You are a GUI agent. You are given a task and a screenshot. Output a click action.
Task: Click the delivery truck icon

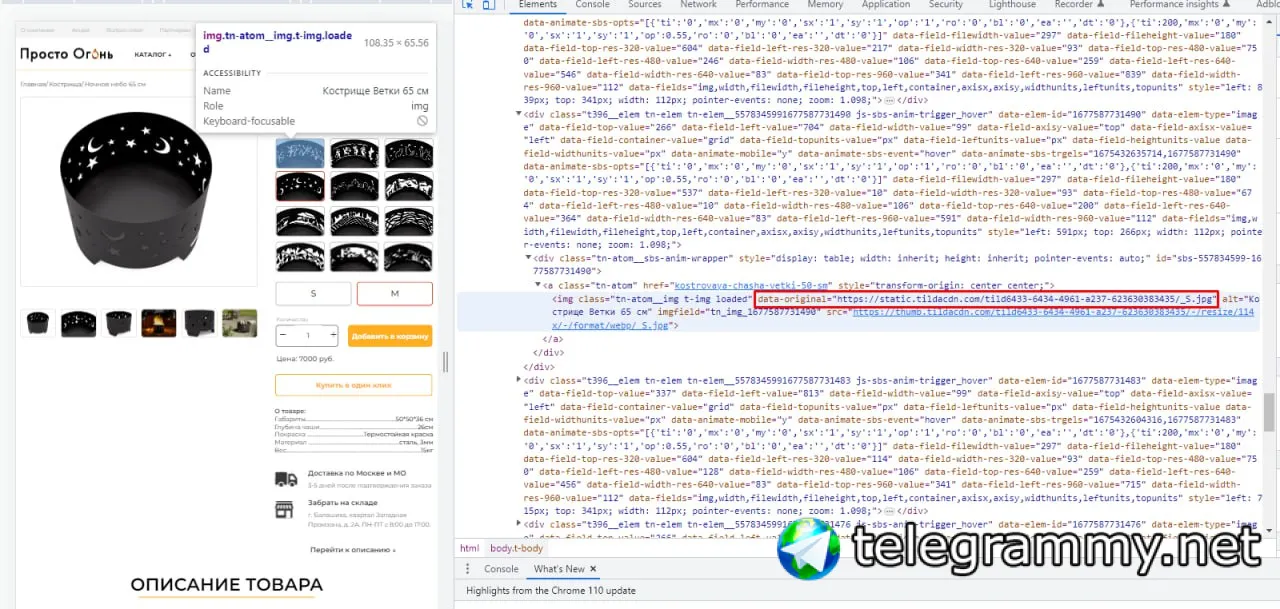coord(286,478)
